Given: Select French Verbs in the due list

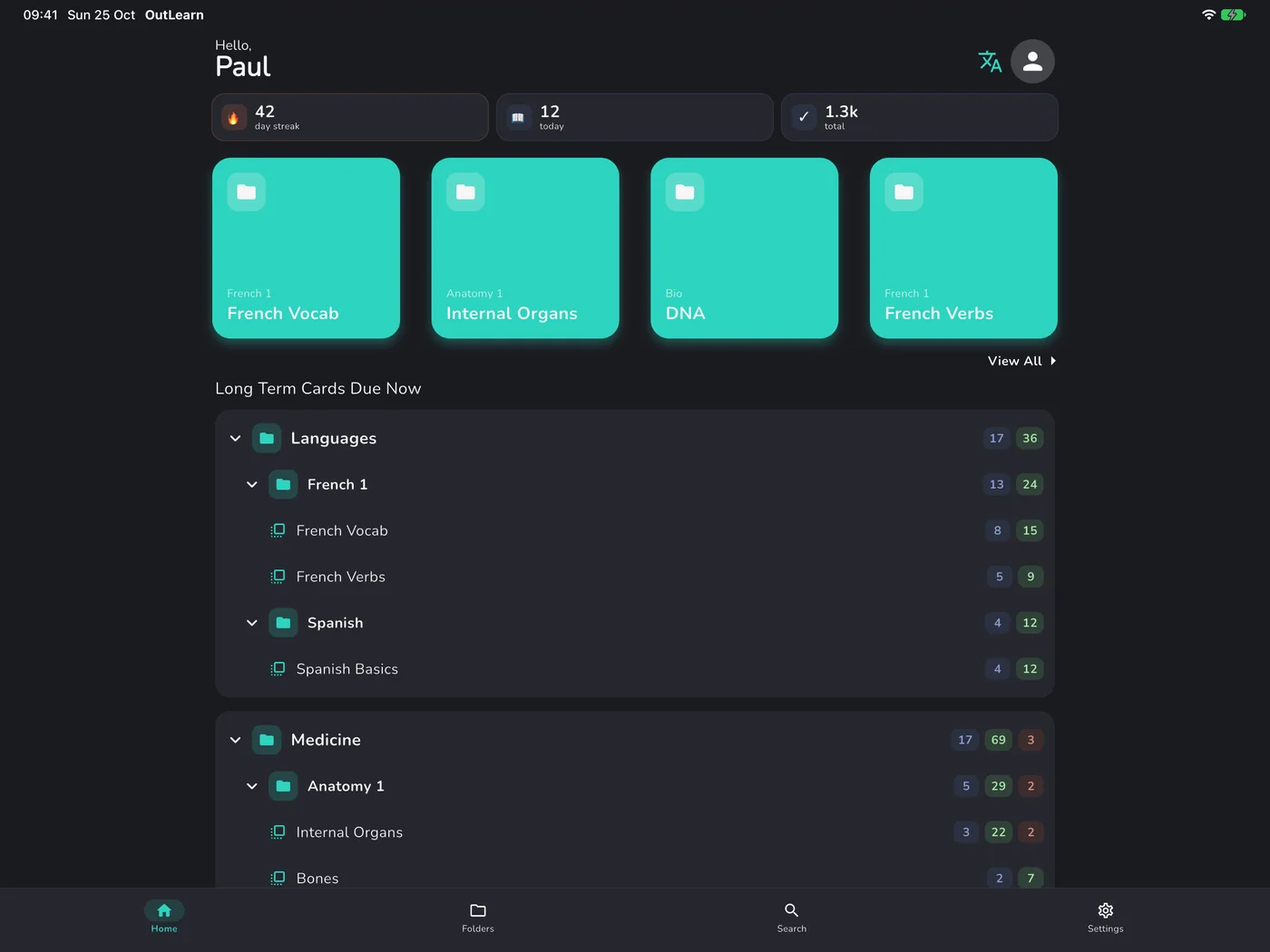Looking at the screenshot, I should (x=635, y=577).
